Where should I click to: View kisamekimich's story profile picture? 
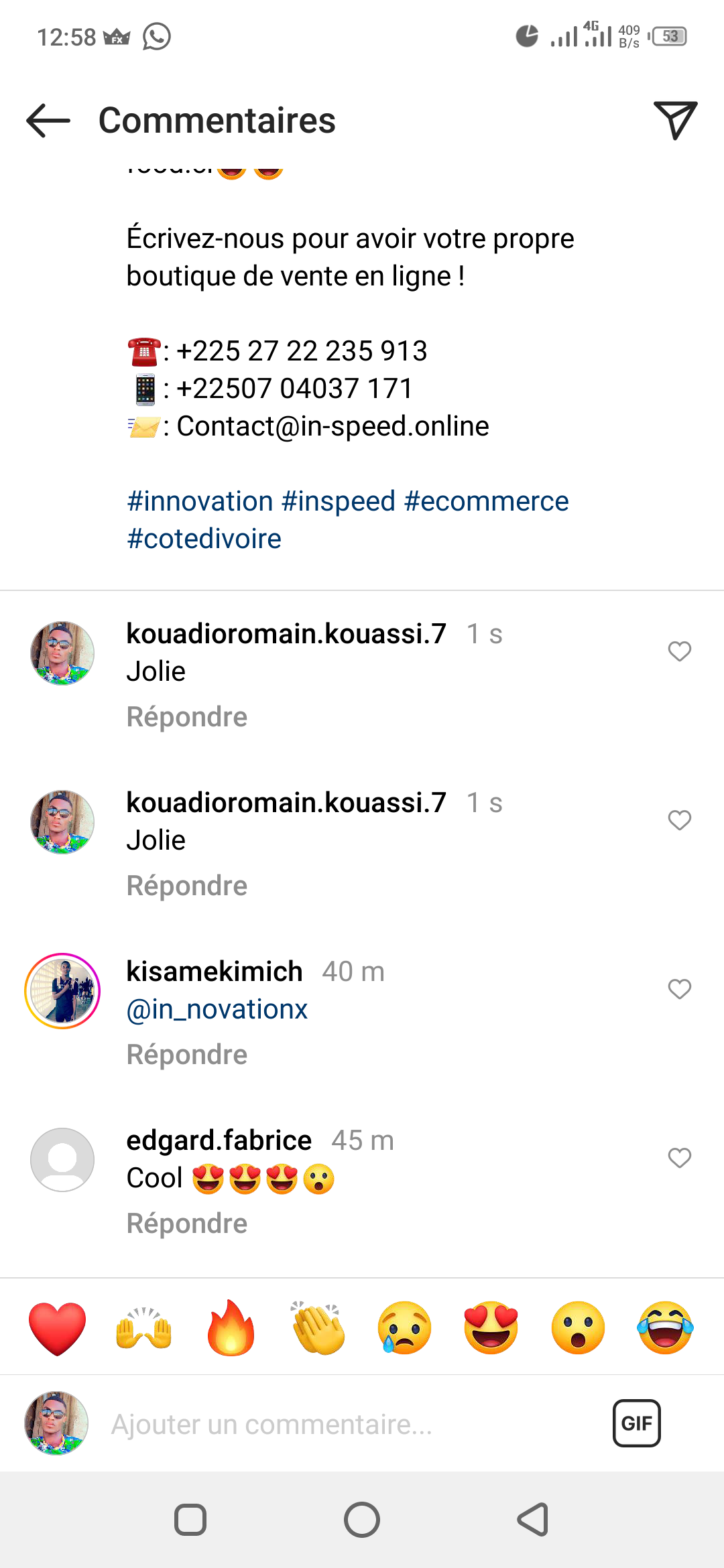62,991
